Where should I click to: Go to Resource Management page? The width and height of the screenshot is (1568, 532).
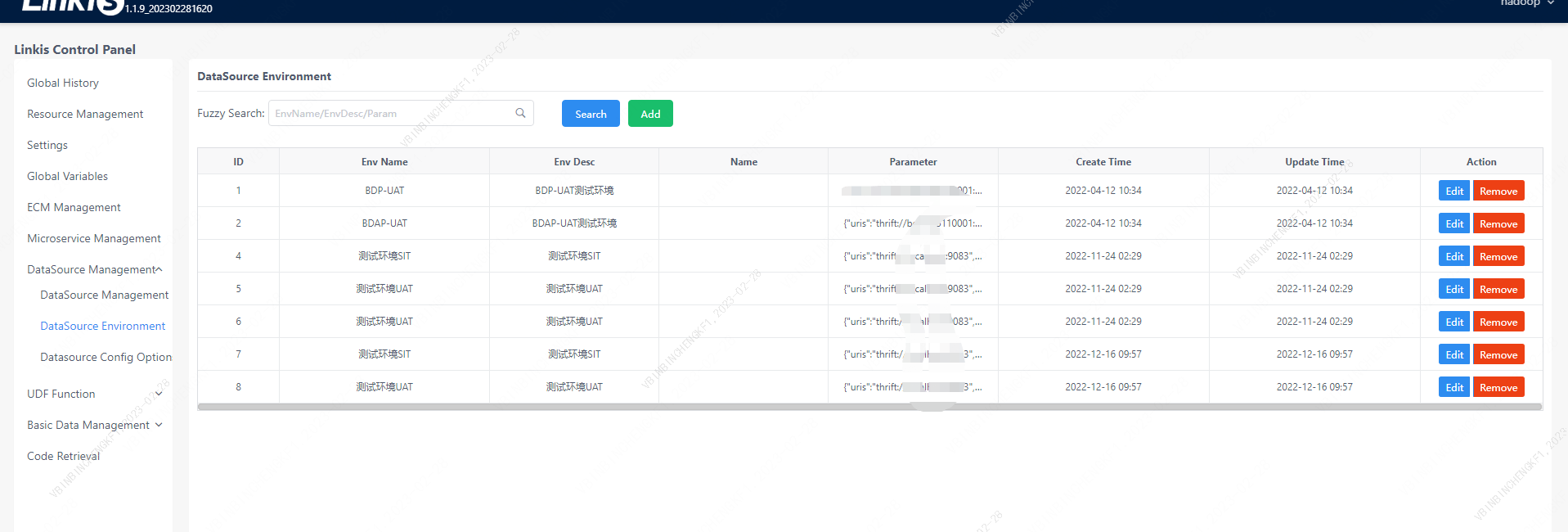[85, 114]
